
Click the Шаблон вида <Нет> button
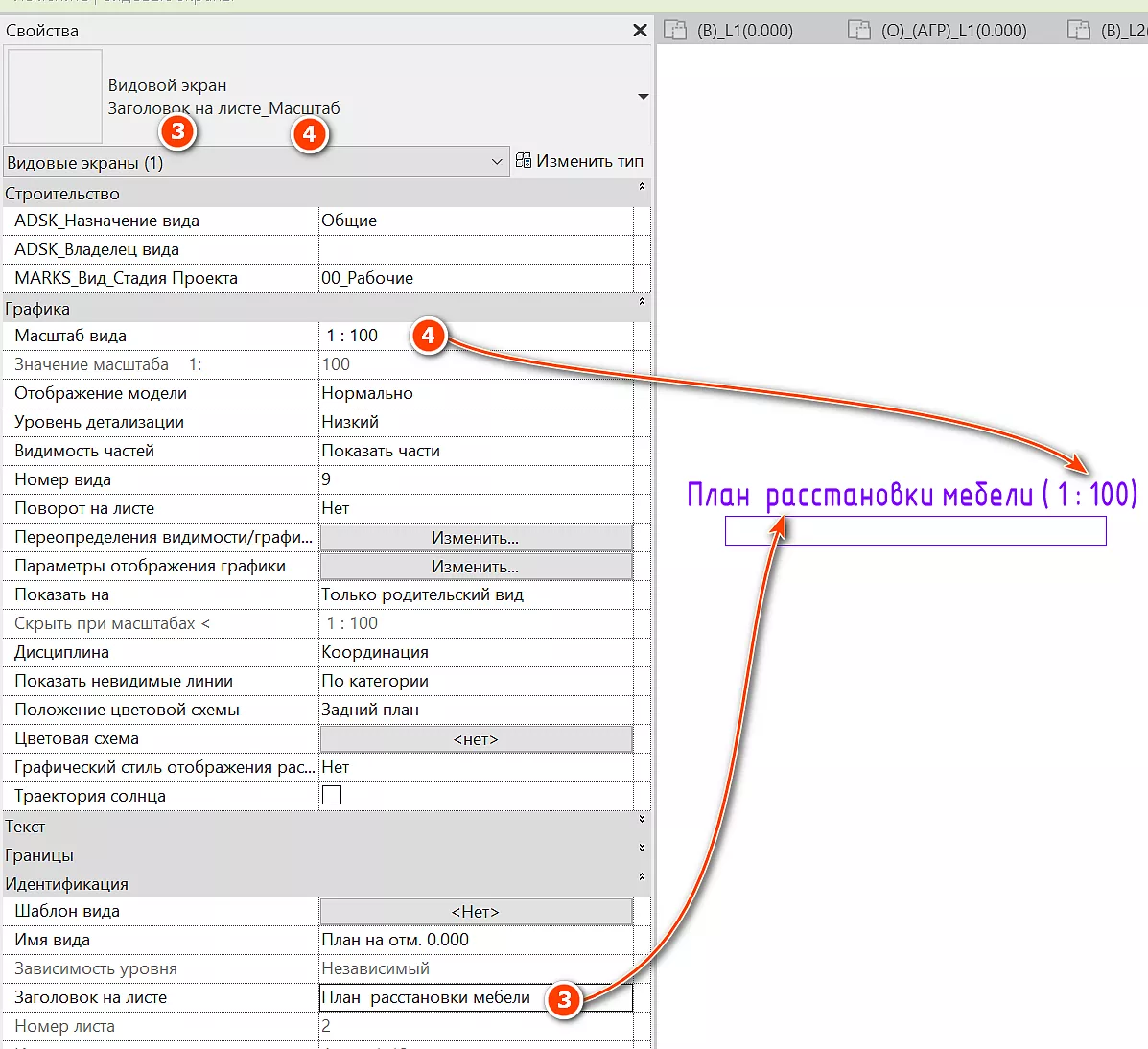pyautogui.click(x=475, y=912)
